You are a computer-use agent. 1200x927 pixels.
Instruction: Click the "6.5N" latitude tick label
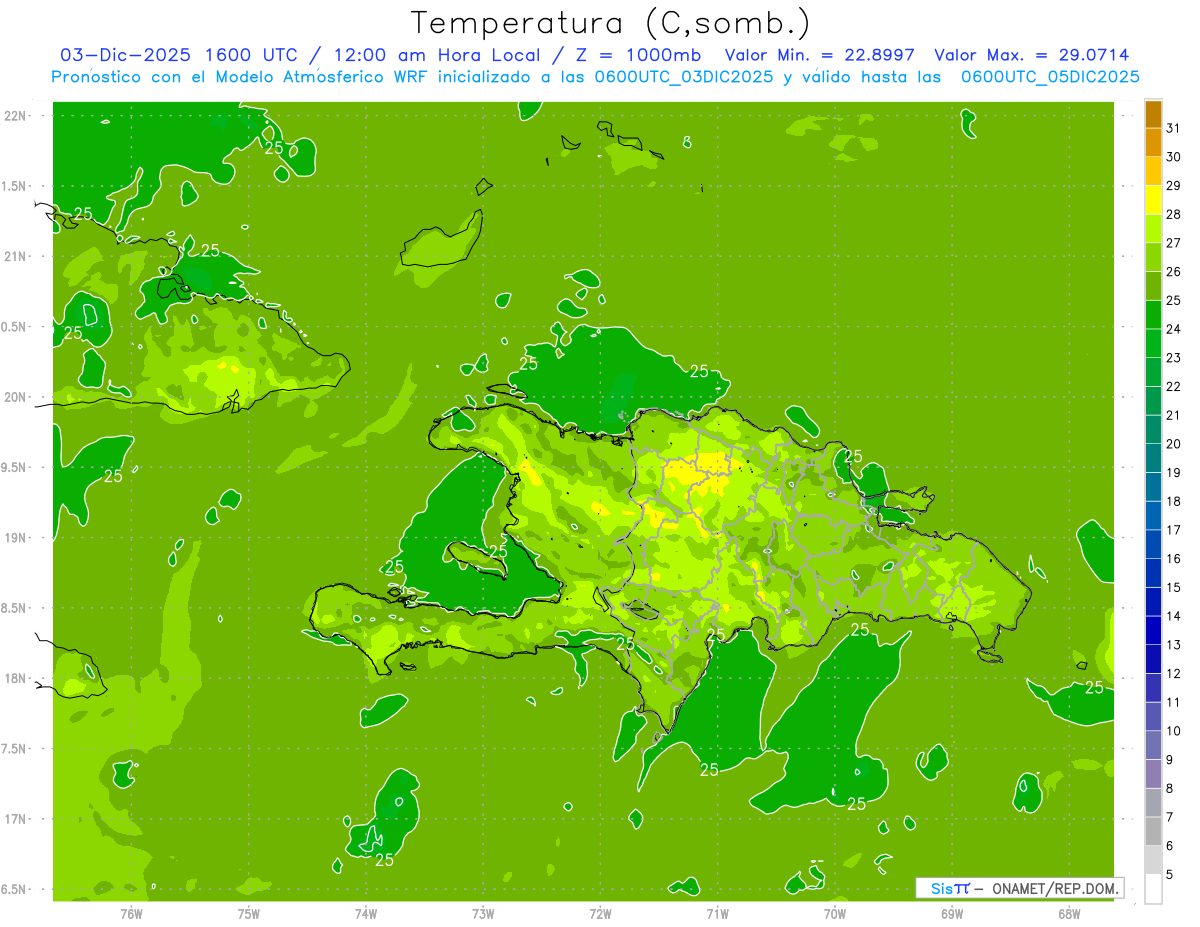coord(15,889)
